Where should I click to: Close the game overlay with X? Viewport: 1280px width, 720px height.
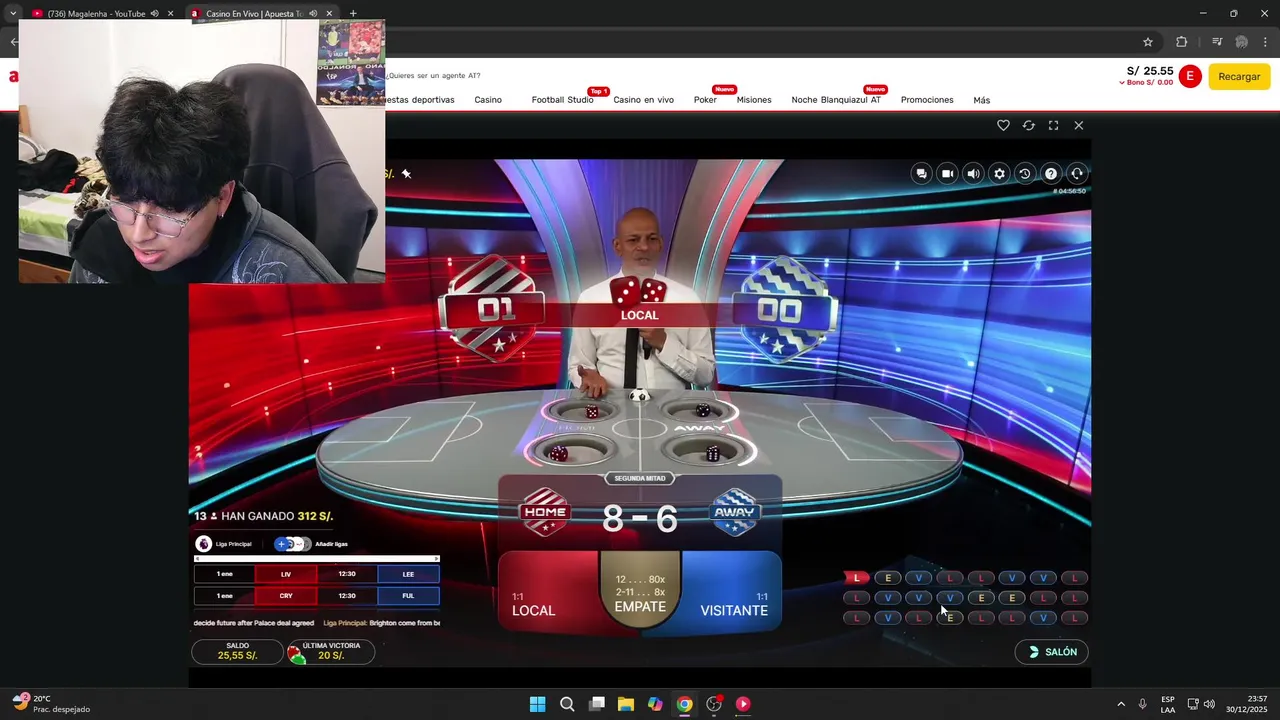(1078, 125)
